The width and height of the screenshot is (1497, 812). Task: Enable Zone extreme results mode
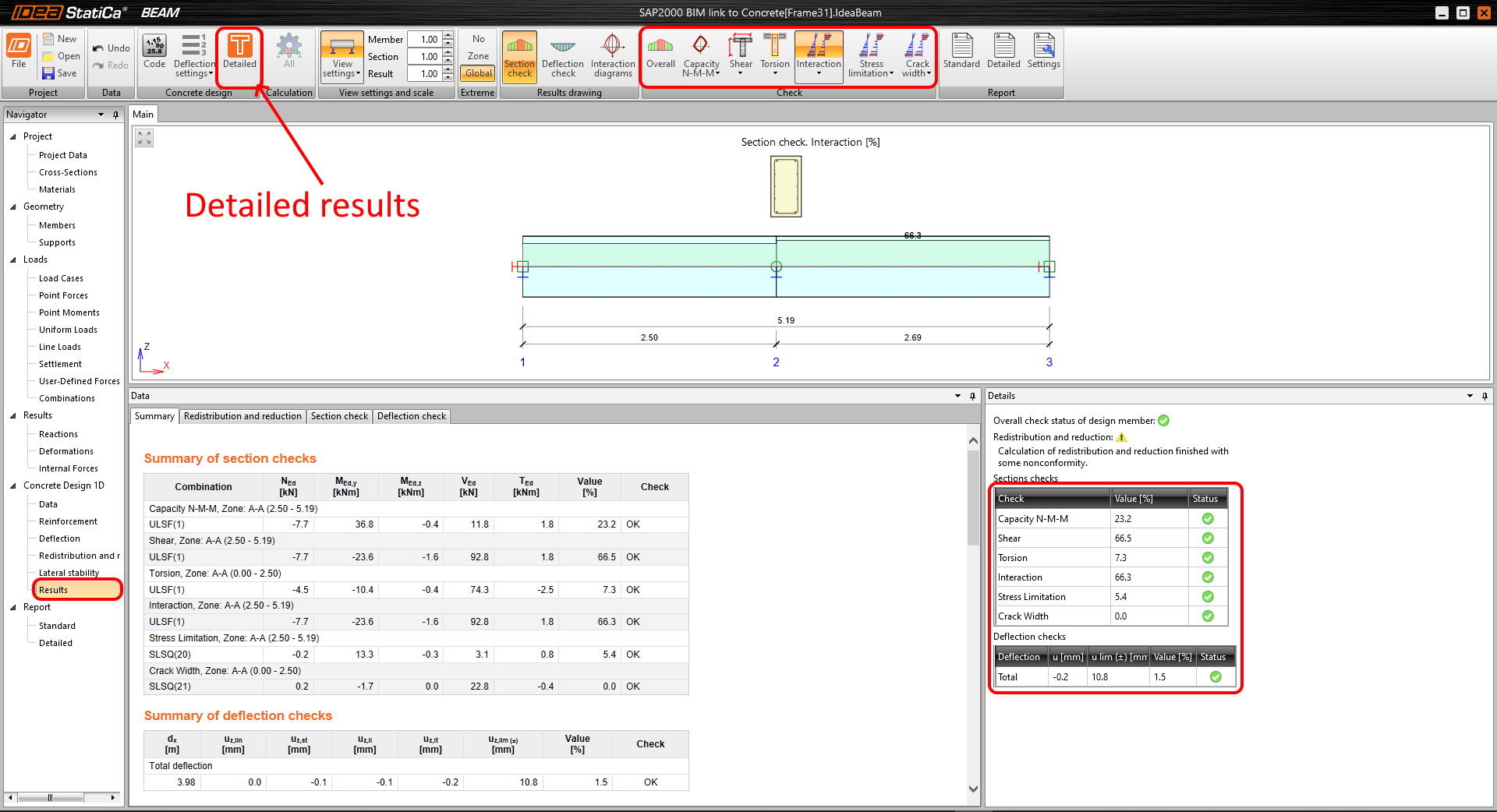[x=477, y=56]
